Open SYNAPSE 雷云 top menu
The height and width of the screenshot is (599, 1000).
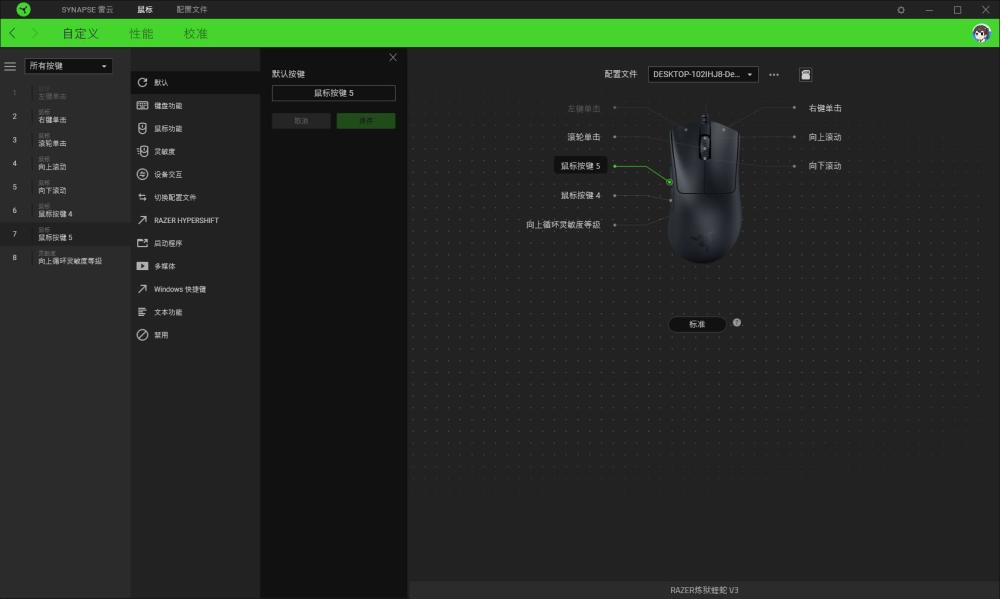pyautogui.click(x=87, y=10)
